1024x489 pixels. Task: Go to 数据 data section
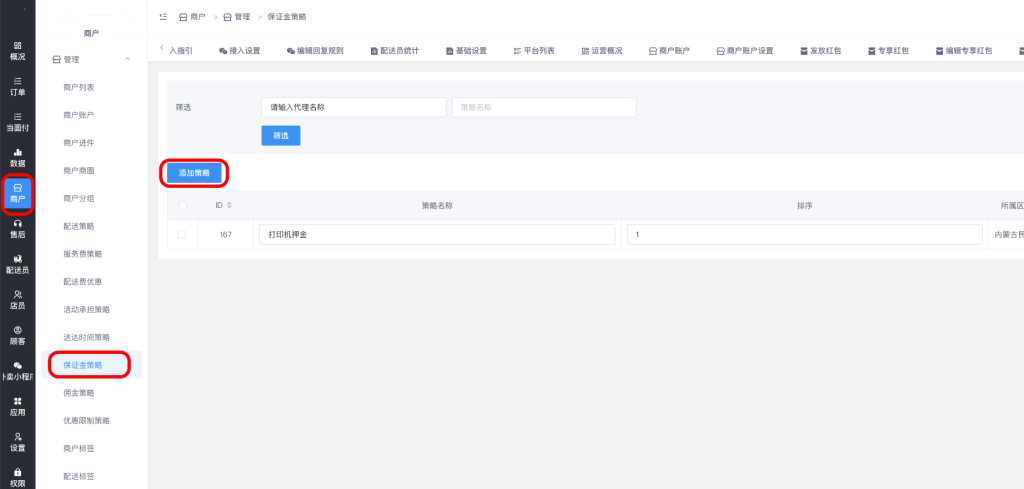coord(17,157)
